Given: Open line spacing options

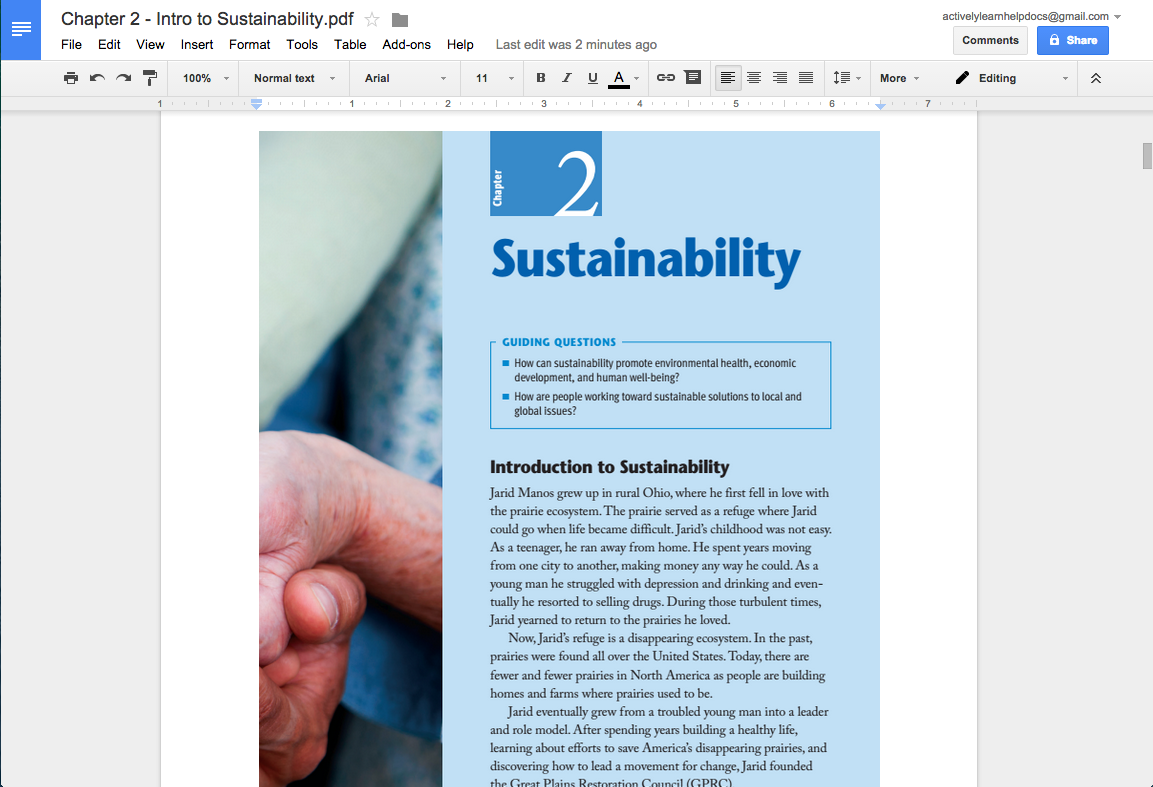Looking at the screenshot, I should point(846,78).
